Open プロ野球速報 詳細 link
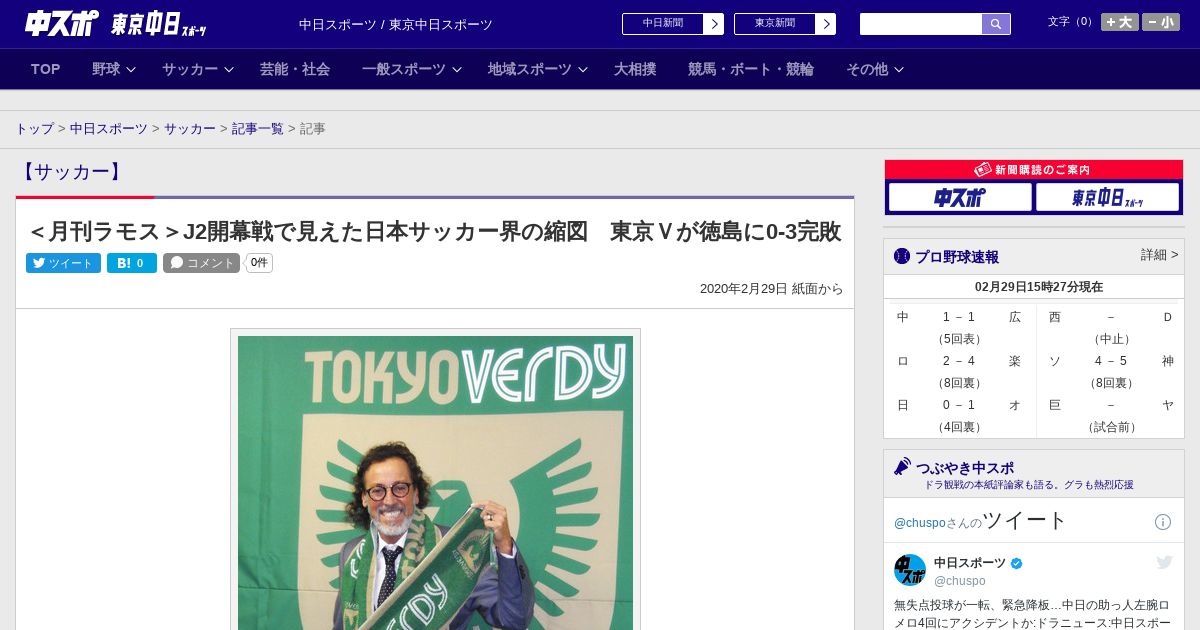This screenshot has width=1200, height=630. tap(1160, 255)
